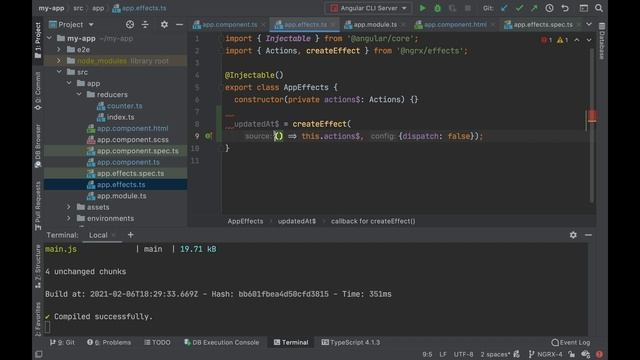Image resolution: width=640 pixels, height=360 pixels.
Task: Add a new terminal session tab
Action: coord(131,235)
